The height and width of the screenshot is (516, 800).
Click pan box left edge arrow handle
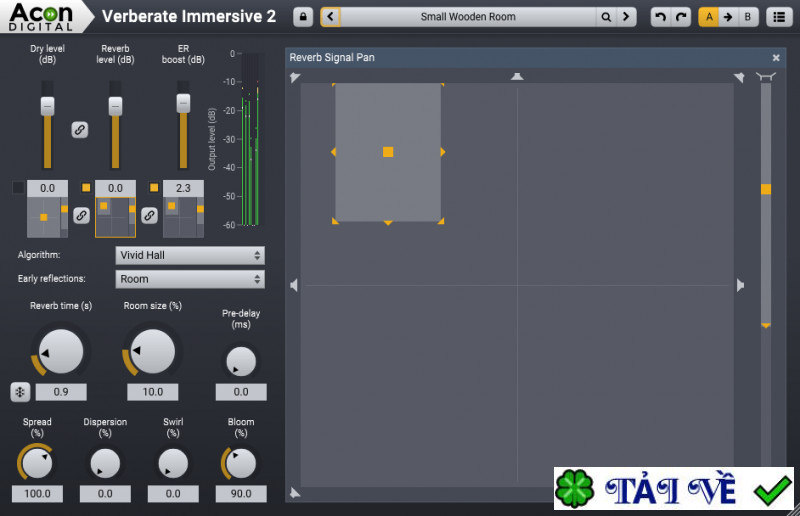click(x=334, y=152)
